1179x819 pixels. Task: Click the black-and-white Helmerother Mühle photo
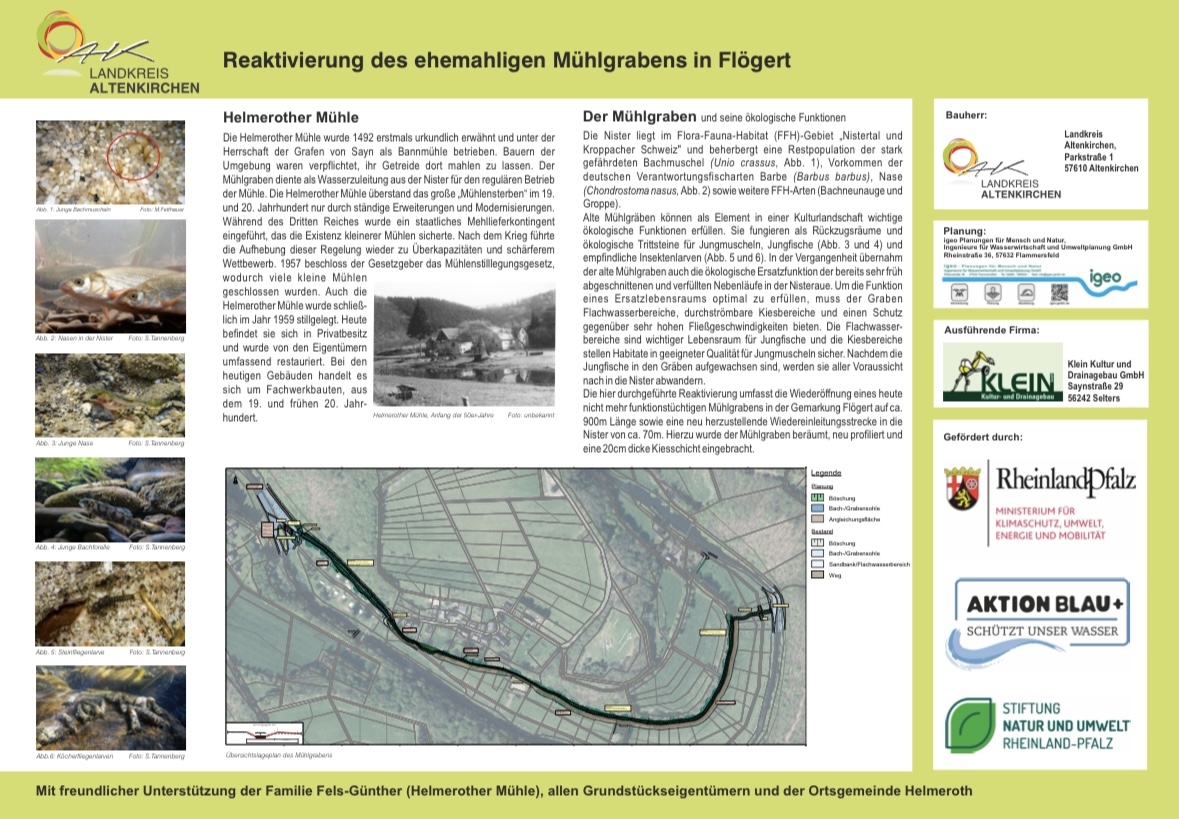pos(463,345)
